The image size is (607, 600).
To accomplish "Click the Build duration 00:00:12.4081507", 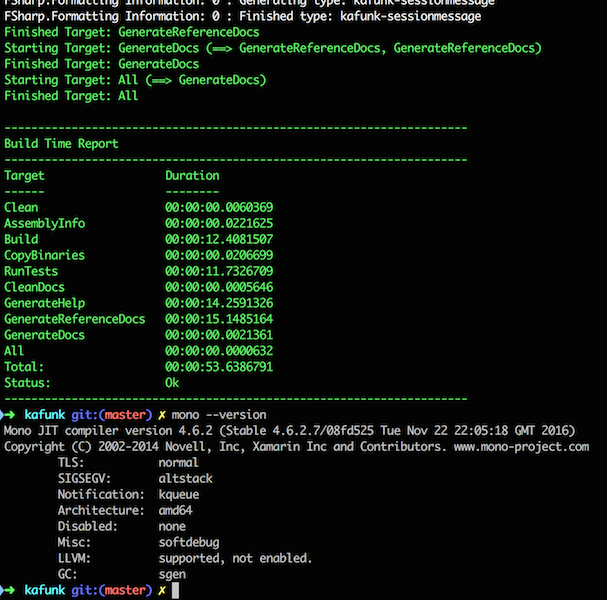I will click(219, 239).
